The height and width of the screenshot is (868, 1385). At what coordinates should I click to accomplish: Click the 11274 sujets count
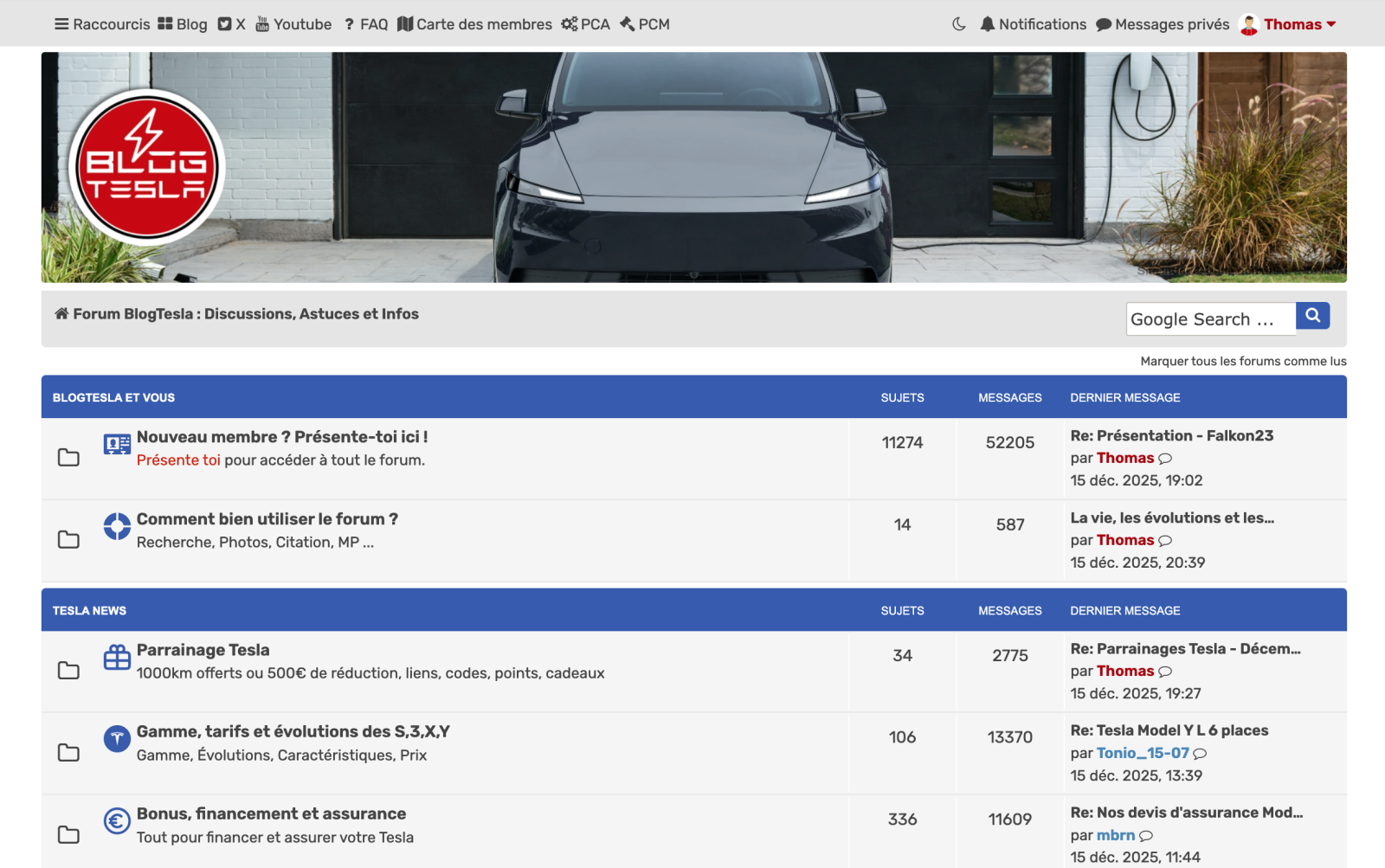[x=902, y=442]
